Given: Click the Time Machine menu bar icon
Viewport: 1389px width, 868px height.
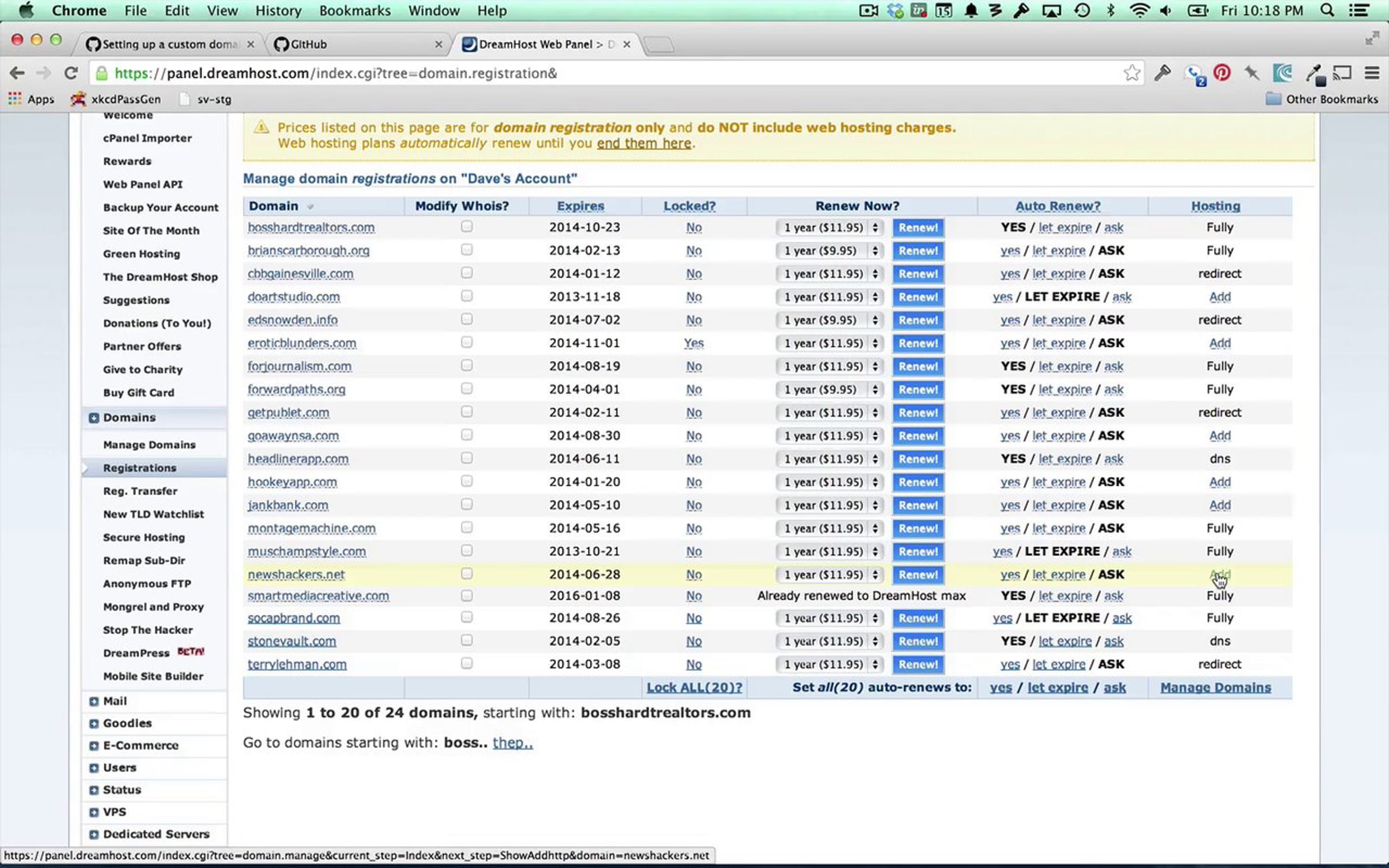Looking at the screenshot, I should [1082, 10].
